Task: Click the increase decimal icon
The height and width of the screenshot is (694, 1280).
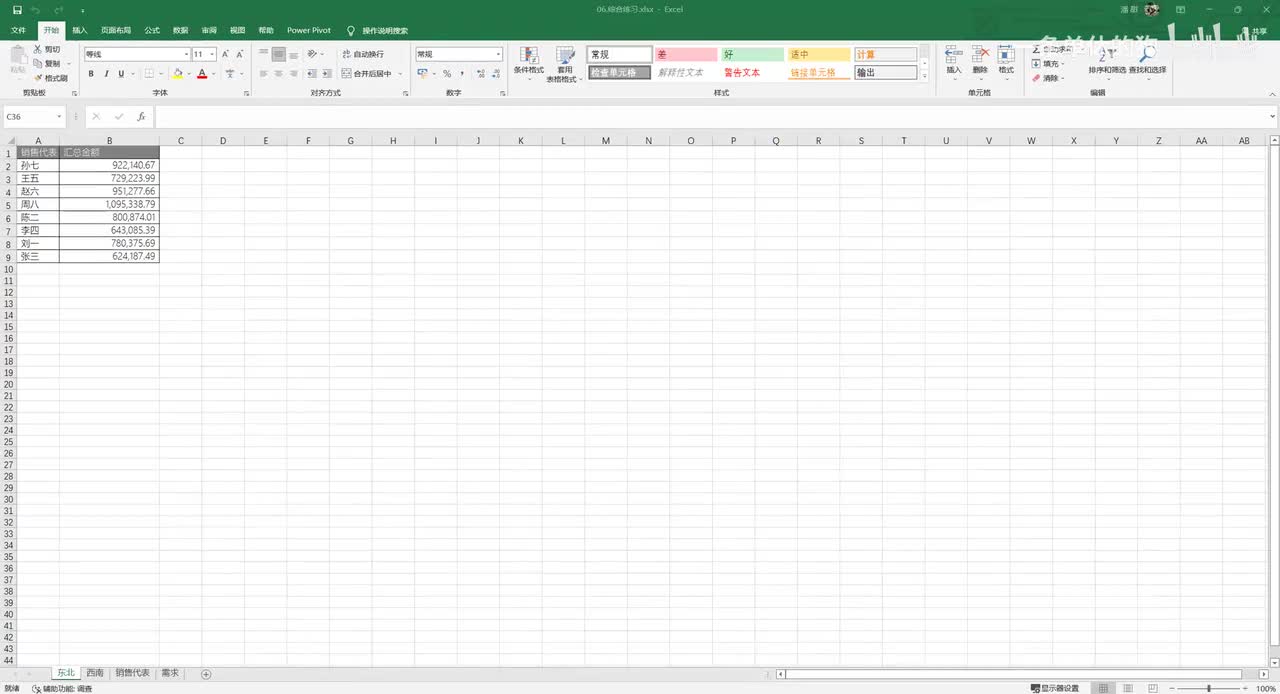Action: pyautogui.click(x=481, y=73)
